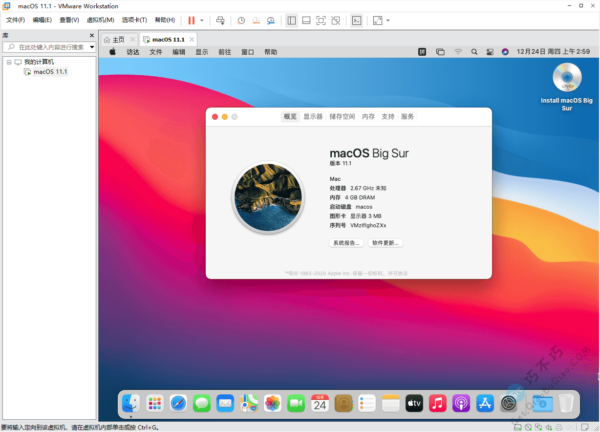Screen dimensions: 600x432
Task: Open System Preferences from the dock
Action: pyautogui.click(x=508, y=403)
